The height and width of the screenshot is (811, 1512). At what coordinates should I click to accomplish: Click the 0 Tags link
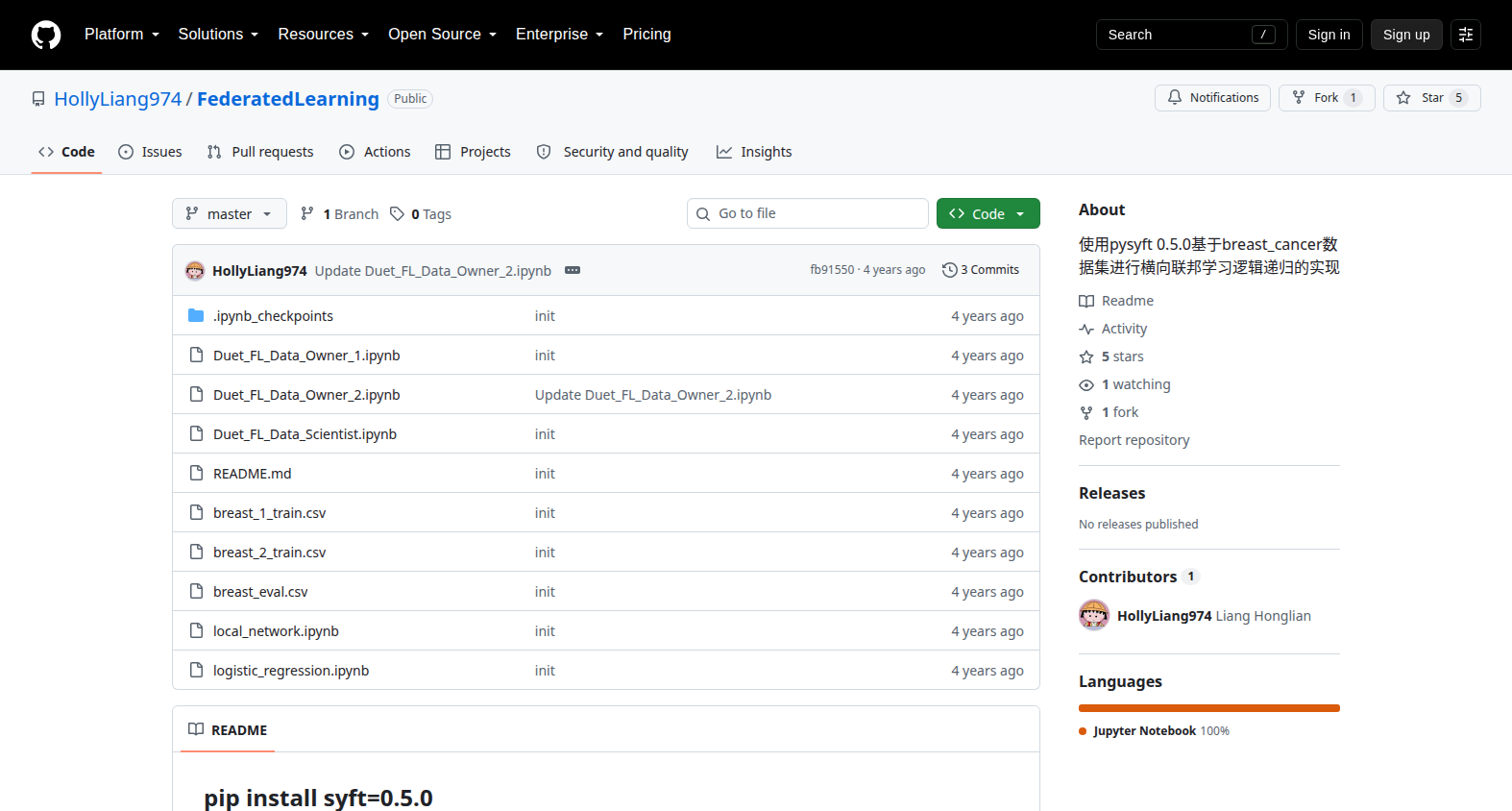(421, 213)
